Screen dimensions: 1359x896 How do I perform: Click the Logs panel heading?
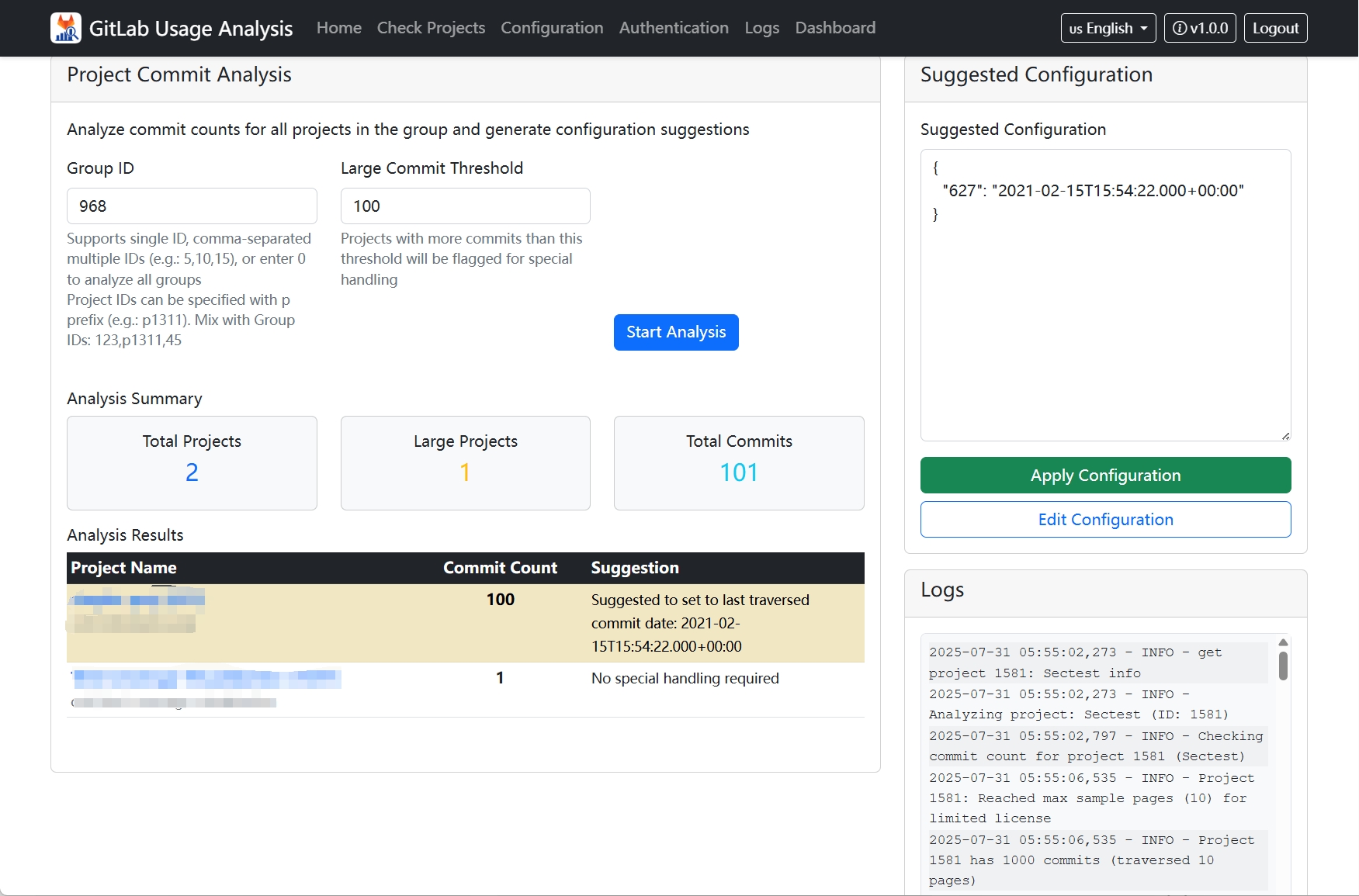(x=942, y=590)
